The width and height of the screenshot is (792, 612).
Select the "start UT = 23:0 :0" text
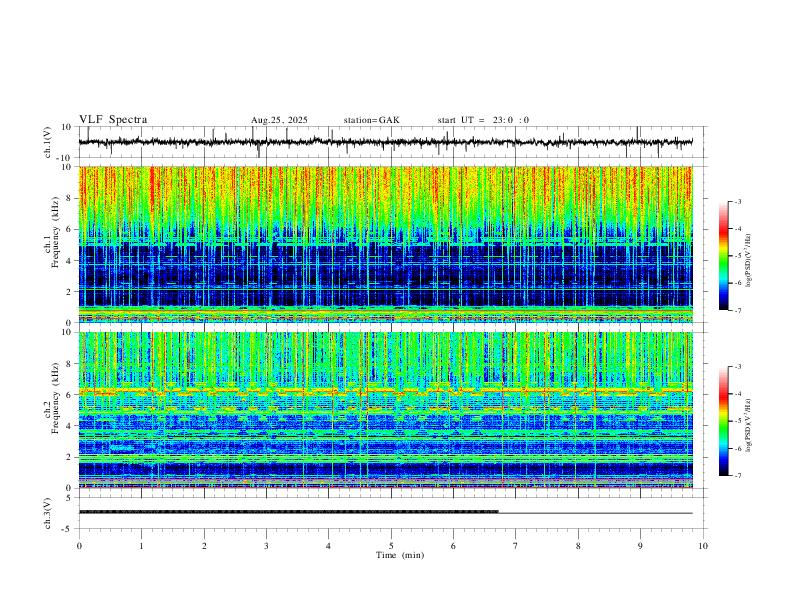coord(483,120)
